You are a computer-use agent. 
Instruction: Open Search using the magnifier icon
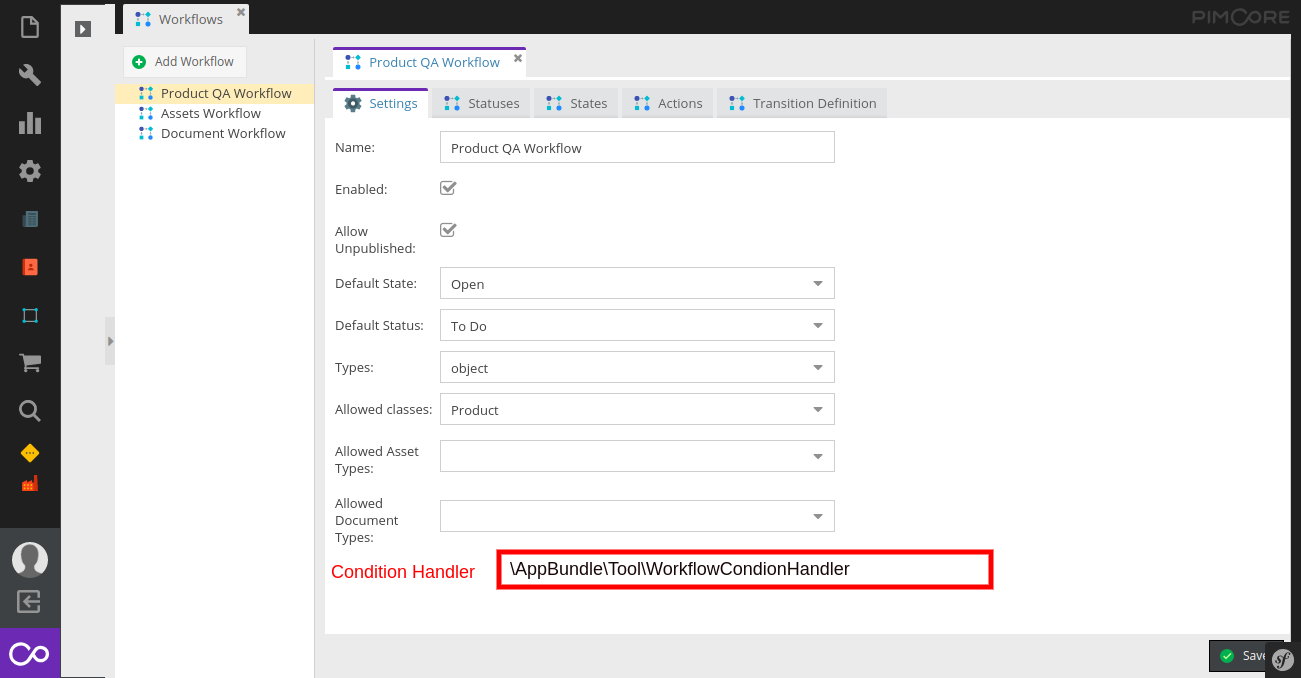(x=29, y=410)
